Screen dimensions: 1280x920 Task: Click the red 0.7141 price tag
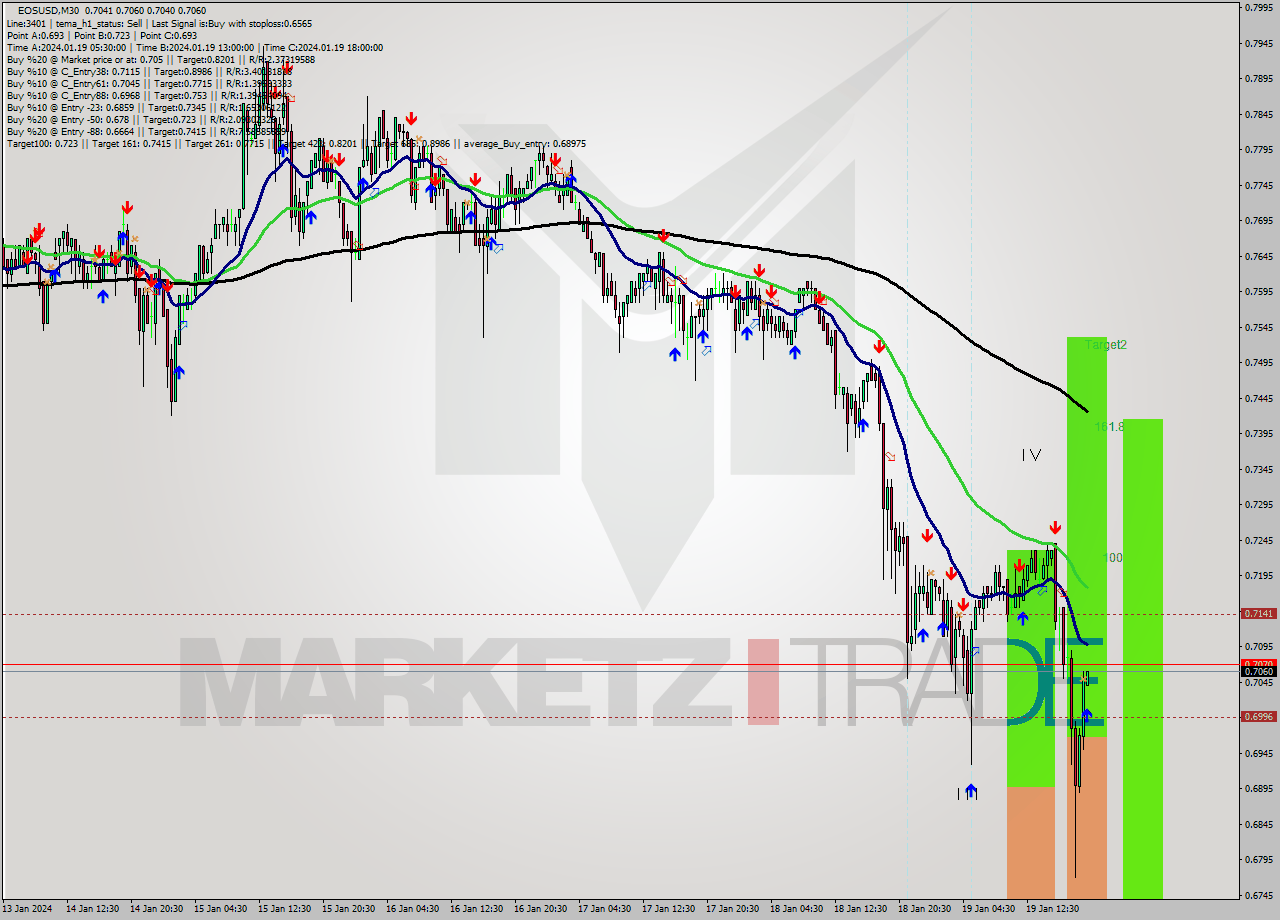1257,614
